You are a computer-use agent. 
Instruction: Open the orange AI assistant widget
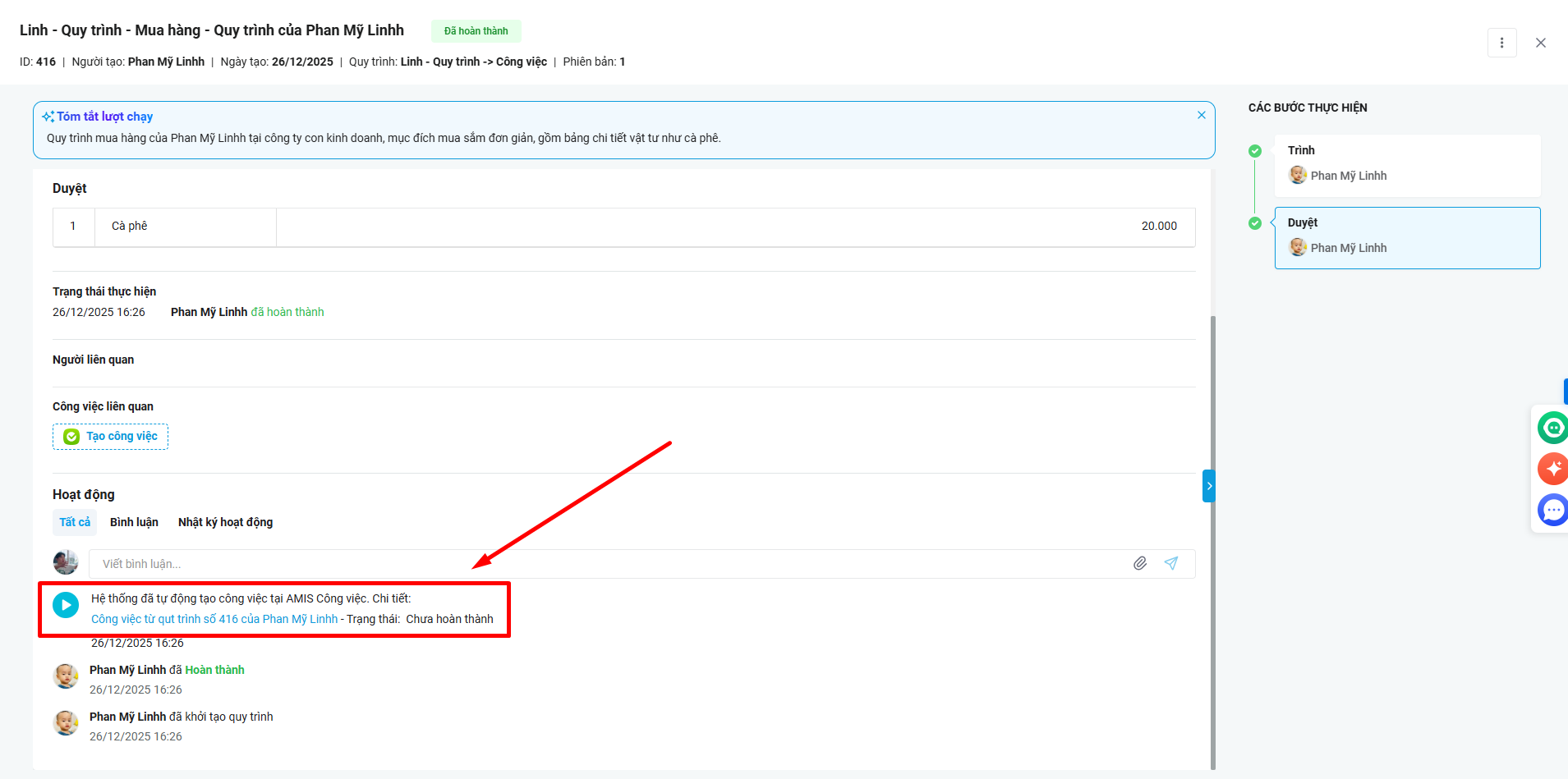point(1552,469)
